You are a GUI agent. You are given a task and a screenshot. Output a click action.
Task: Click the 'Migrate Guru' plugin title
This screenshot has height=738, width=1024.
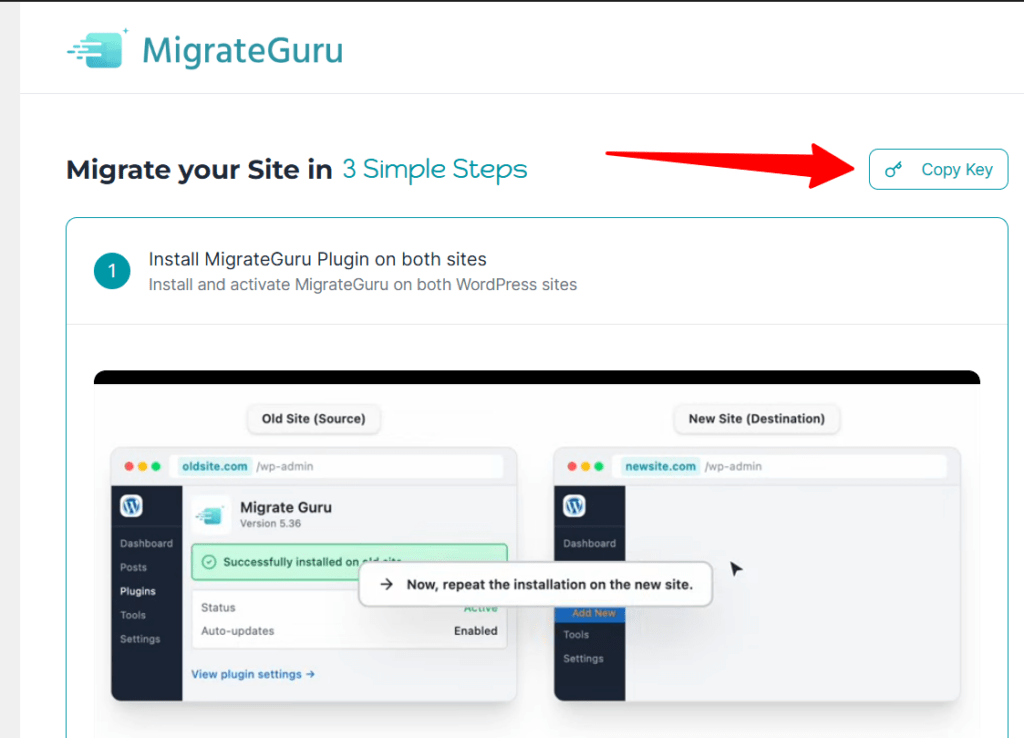coord(286,507)
